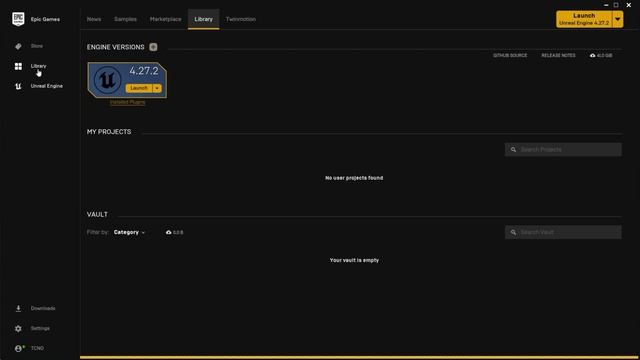This screenshot has height=360, width=640.
Task: Click 'No user projects found' text
Action: click(354, 178)
